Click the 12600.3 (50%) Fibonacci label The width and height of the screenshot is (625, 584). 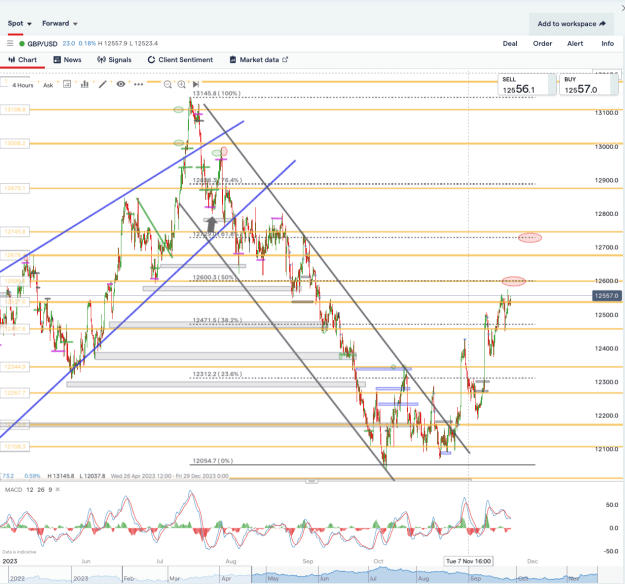tap(214, 277)
